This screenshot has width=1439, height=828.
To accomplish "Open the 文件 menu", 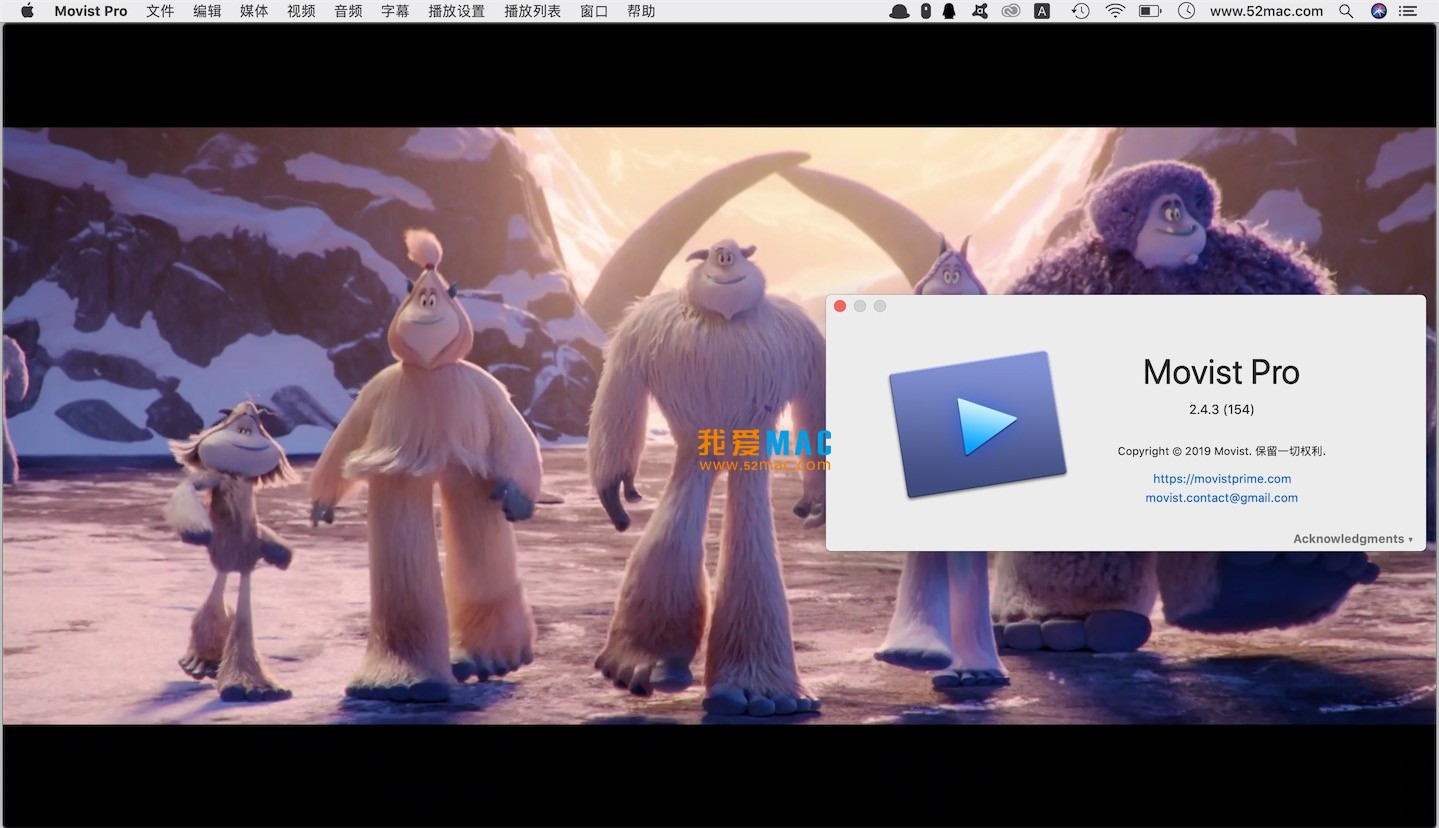I will pyautogui.click(x=160, y=11).
